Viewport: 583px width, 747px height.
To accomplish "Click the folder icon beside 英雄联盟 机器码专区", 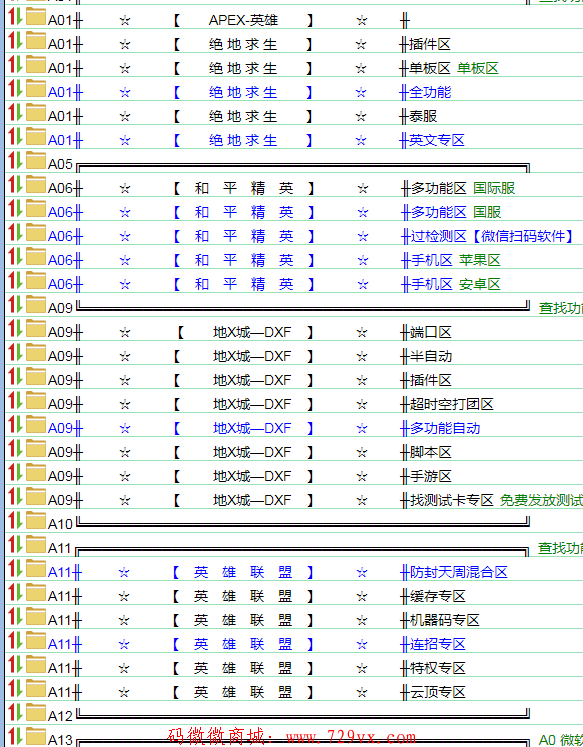I will (35, 616).
